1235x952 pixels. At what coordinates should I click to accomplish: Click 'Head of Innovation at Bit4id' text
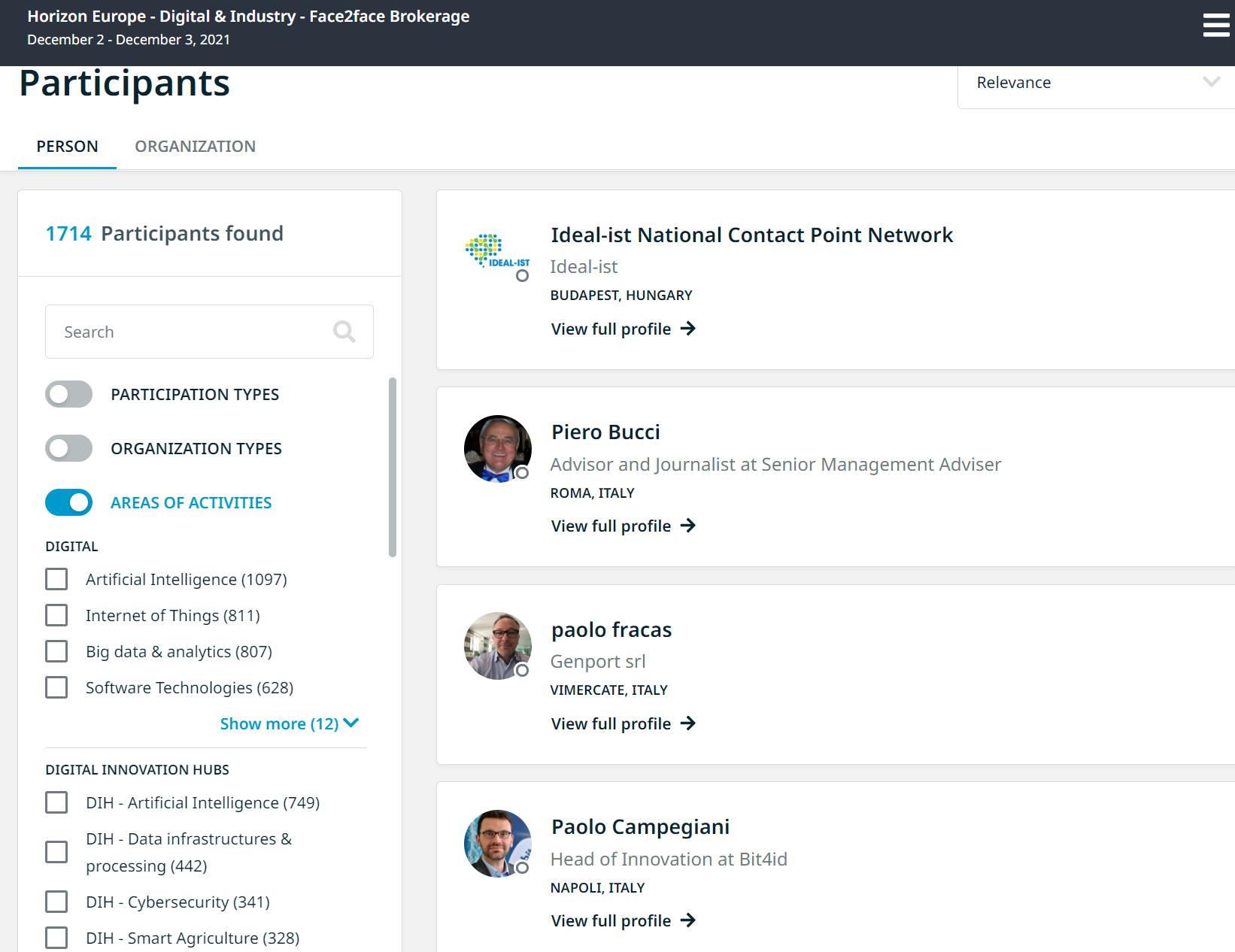coord(669,859)
